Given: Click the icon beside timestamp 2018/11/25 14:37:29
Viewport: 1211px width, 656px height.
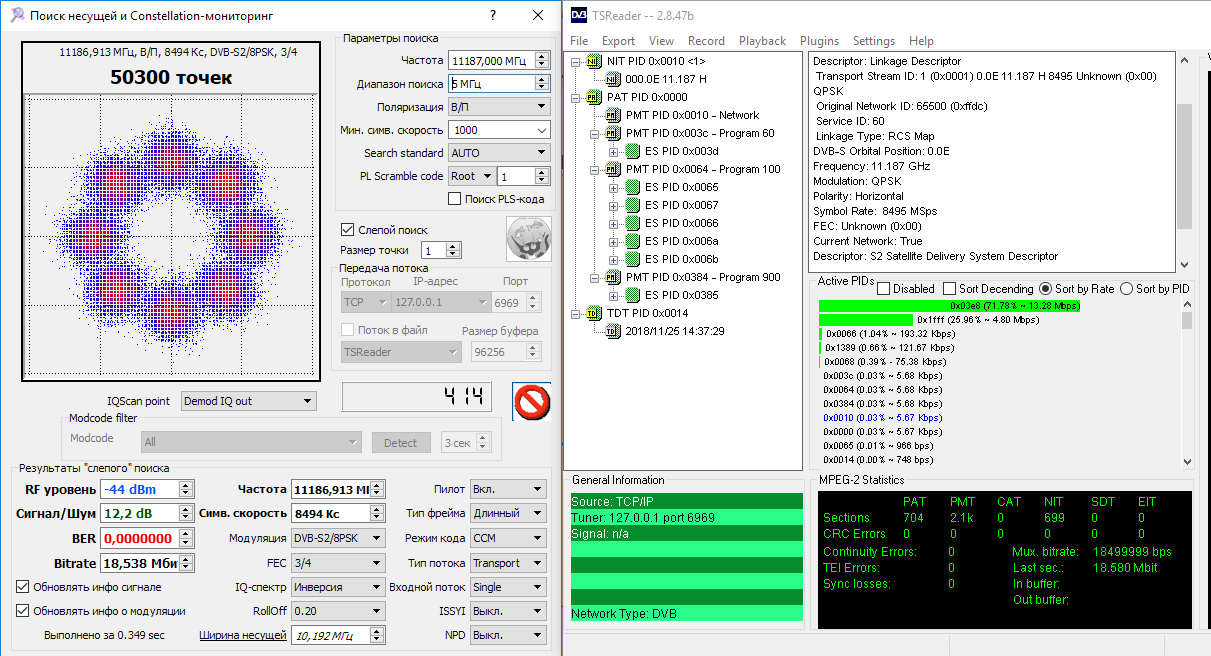Looking at the screenshot, I should (x=613, y=331).
